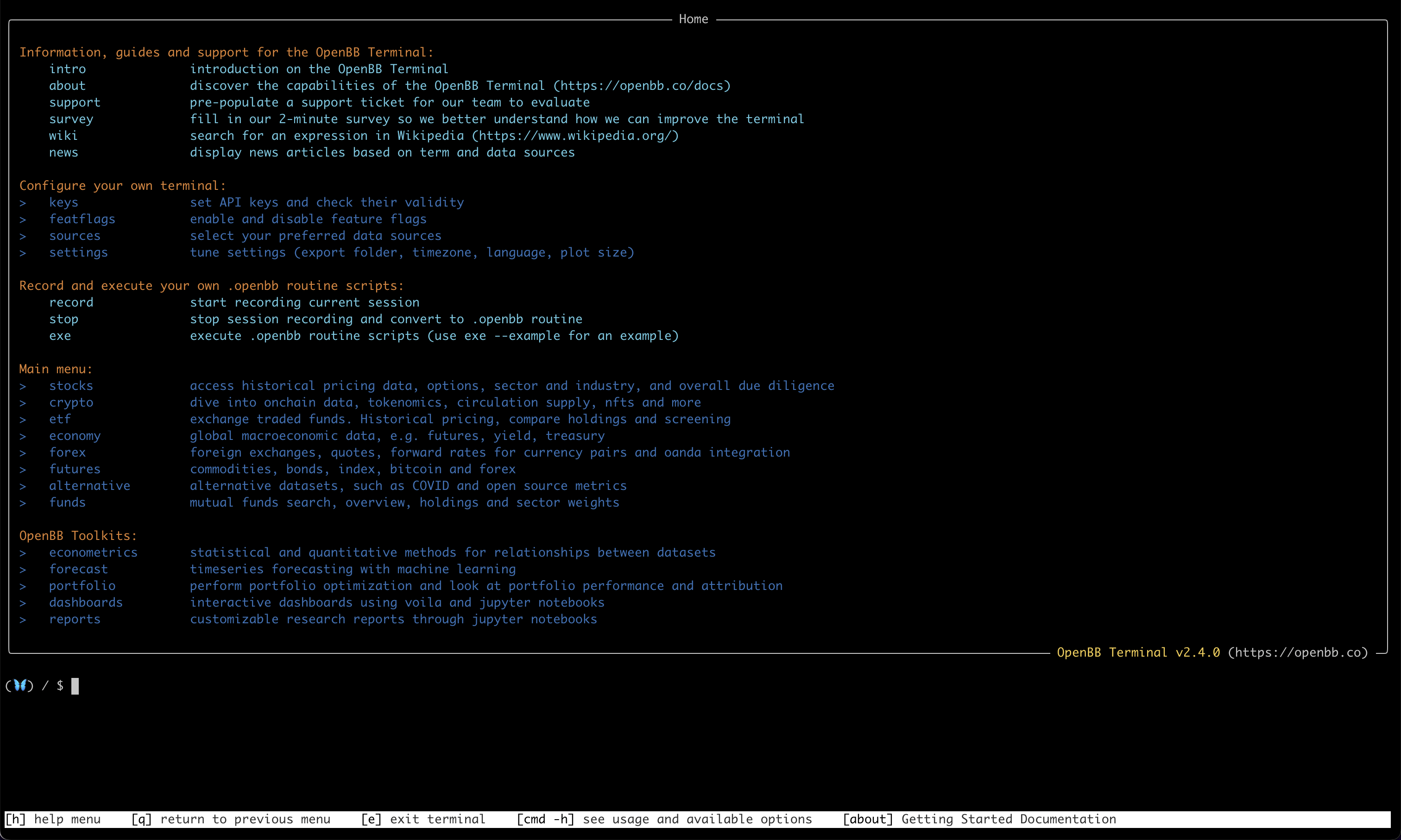The image size is (1401, 840).
Task: Click the 'funds' command name
Action: (67, 502)
